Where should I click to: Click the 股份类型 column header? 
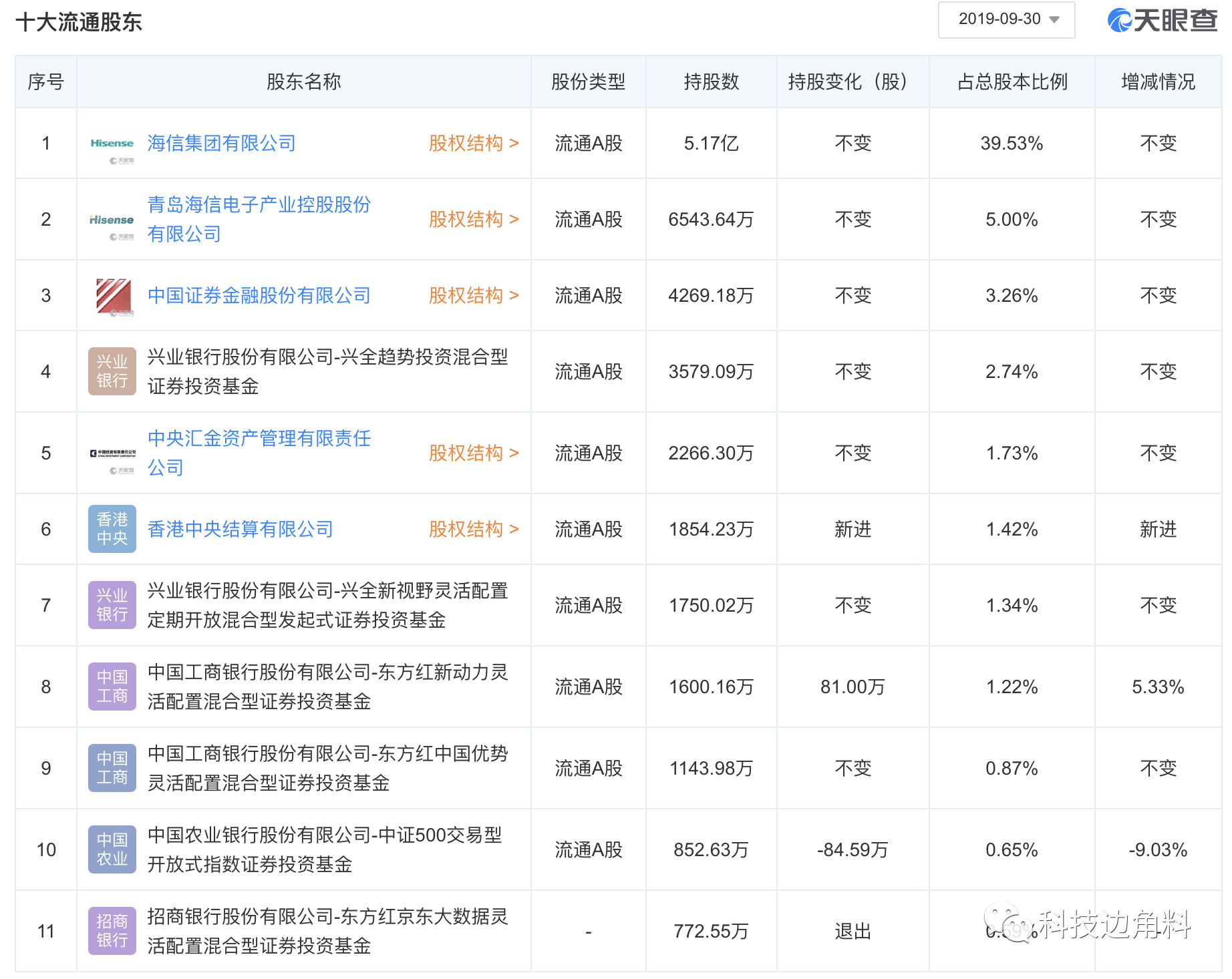tap(589, 82)
